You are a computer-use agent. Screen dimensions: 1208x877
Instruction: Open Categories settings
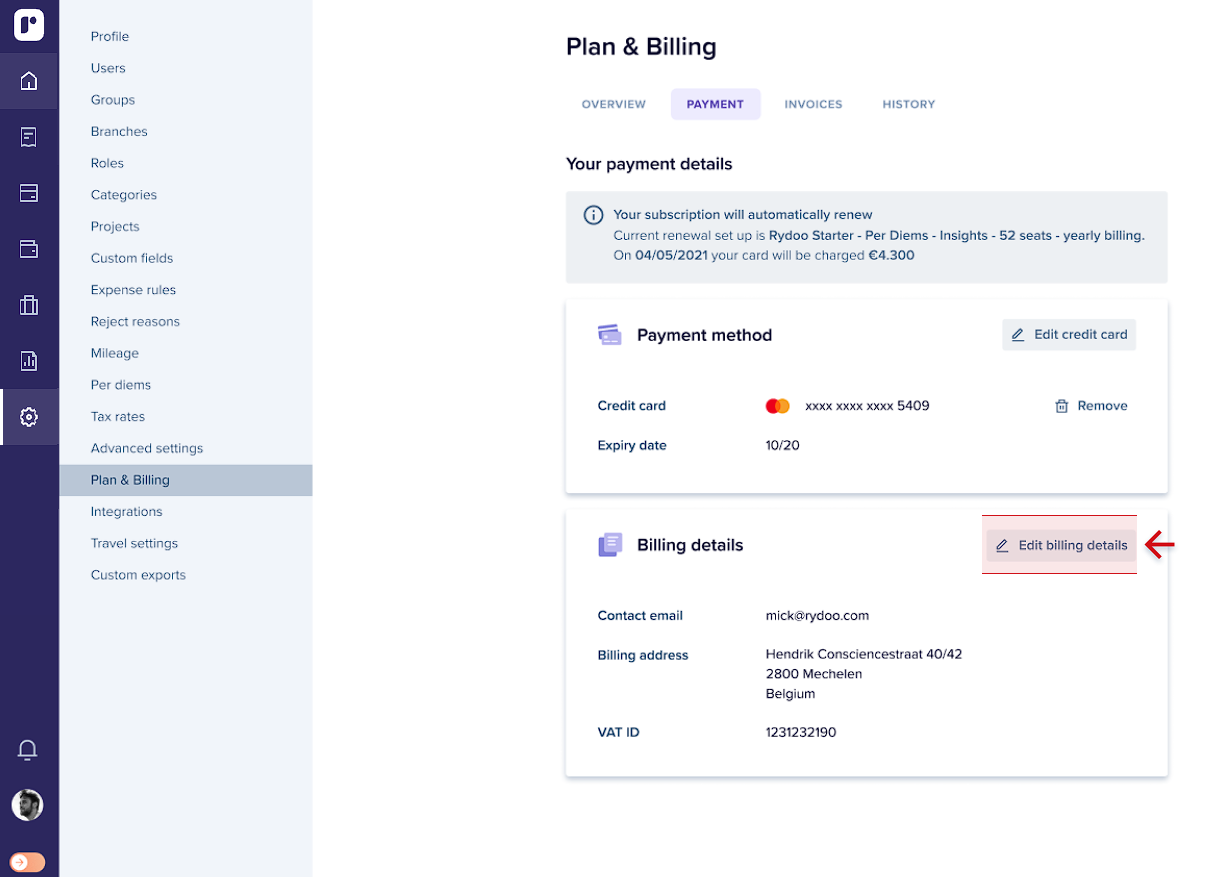[x=124, y=195]
